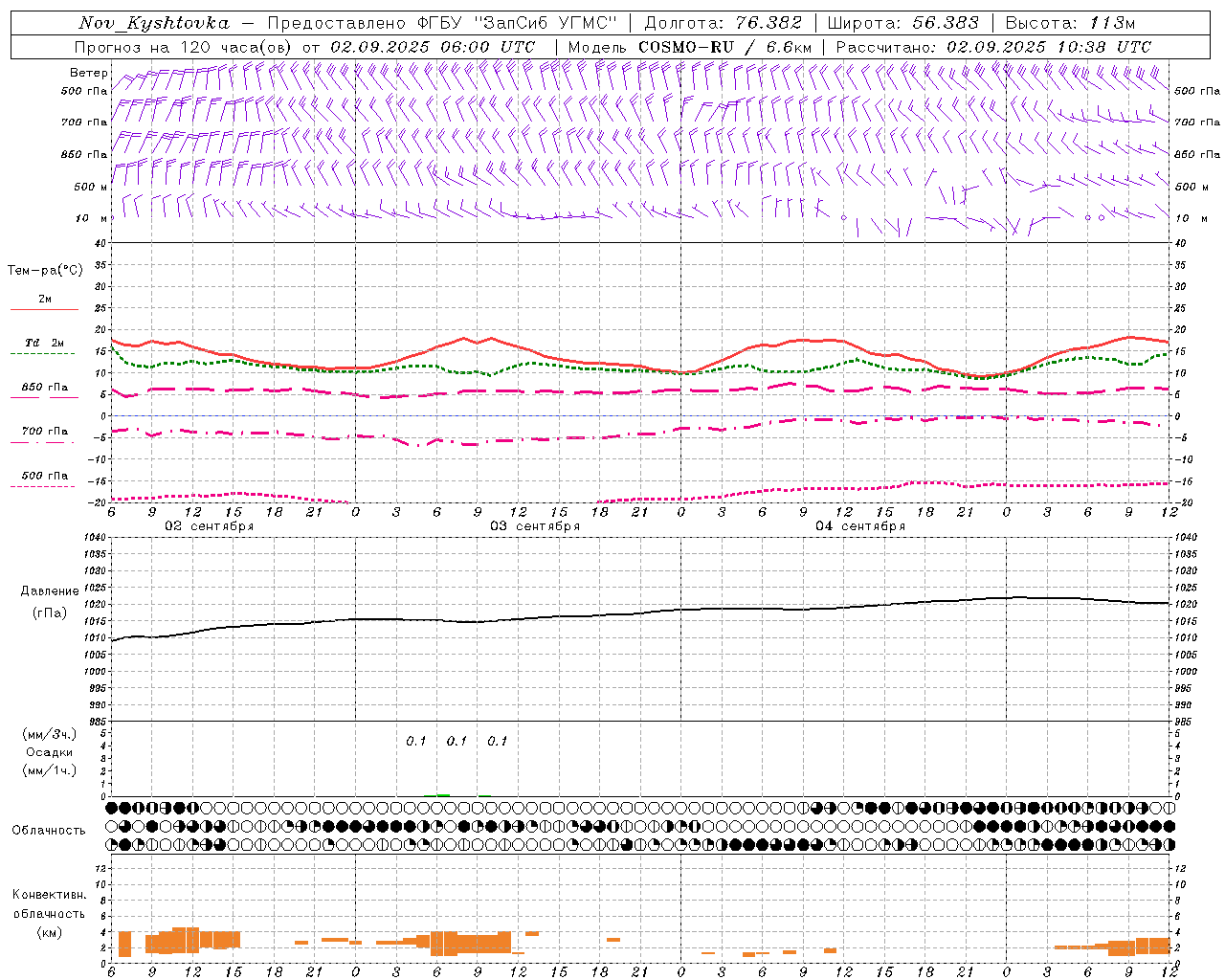Select the 'Высота: 113м' elevation text
The image size is (1225, 980).
[1070, 23]
